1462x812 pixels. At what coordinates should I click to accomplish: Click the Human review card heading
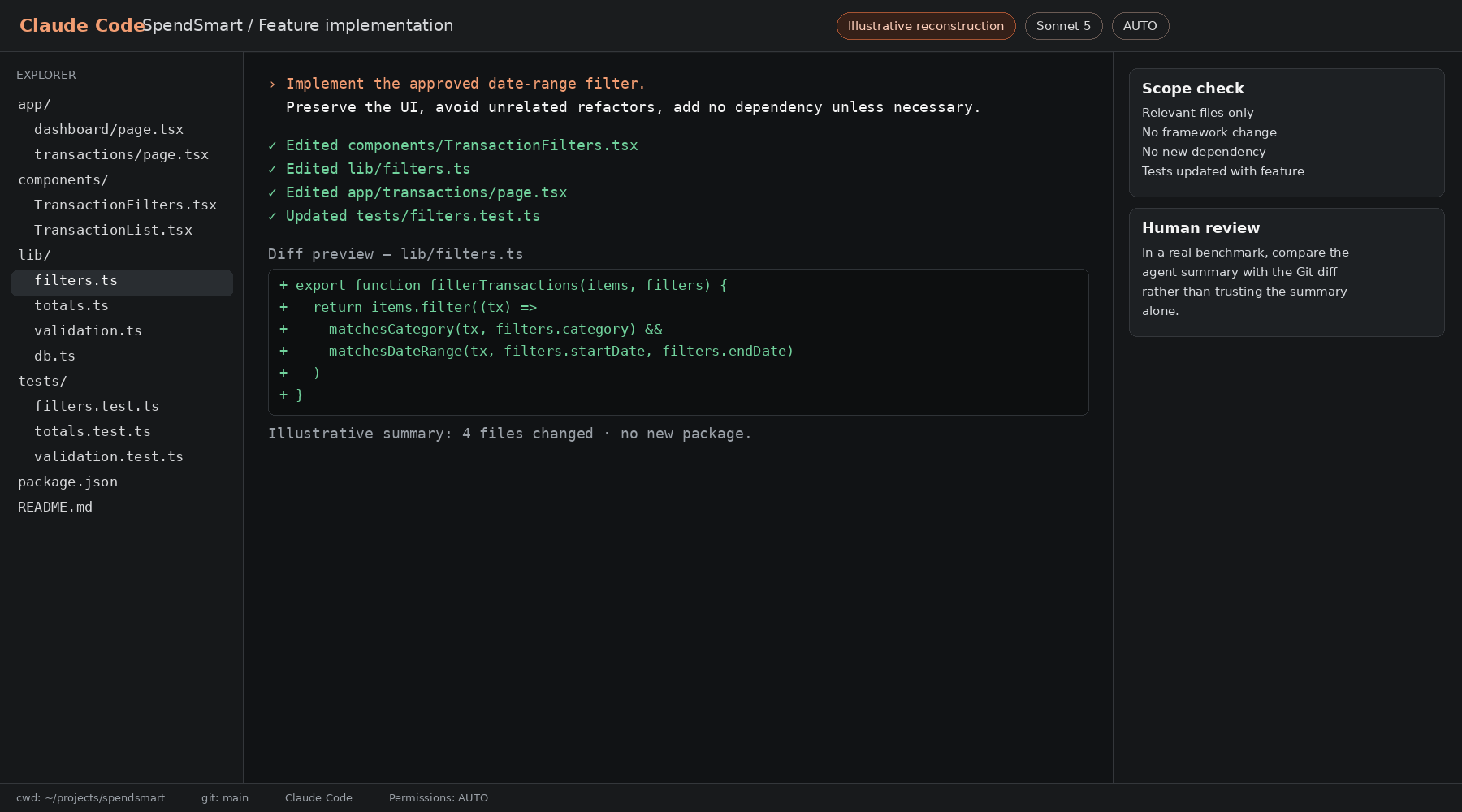[1201, 228]
